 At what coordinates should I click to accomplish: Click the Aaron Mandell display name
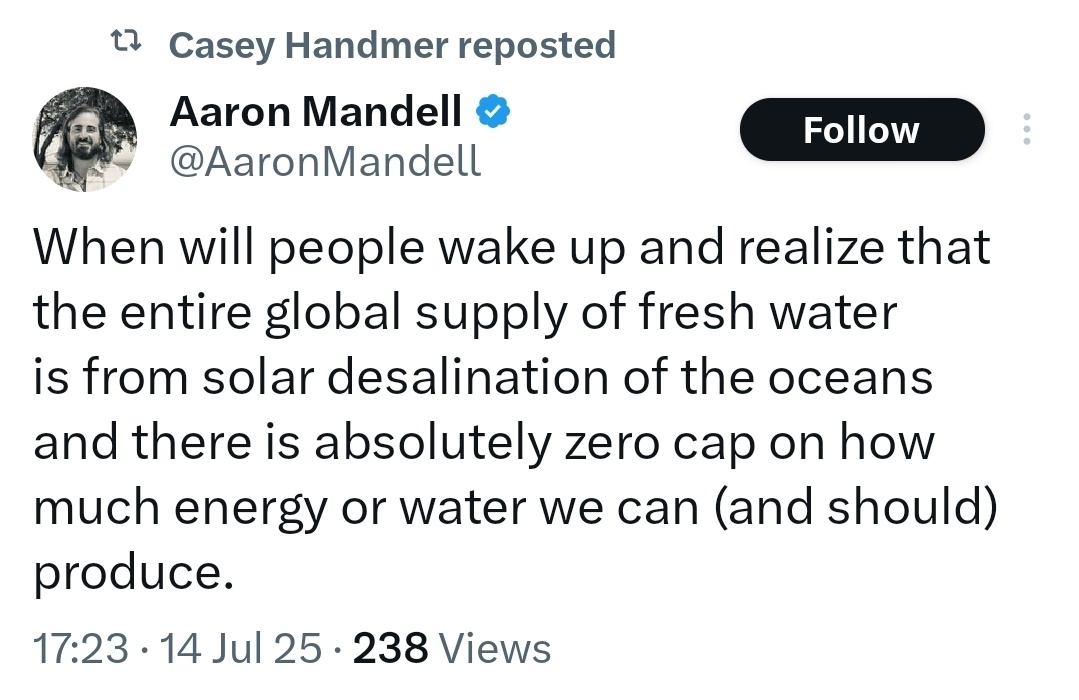tap(316, 111)
